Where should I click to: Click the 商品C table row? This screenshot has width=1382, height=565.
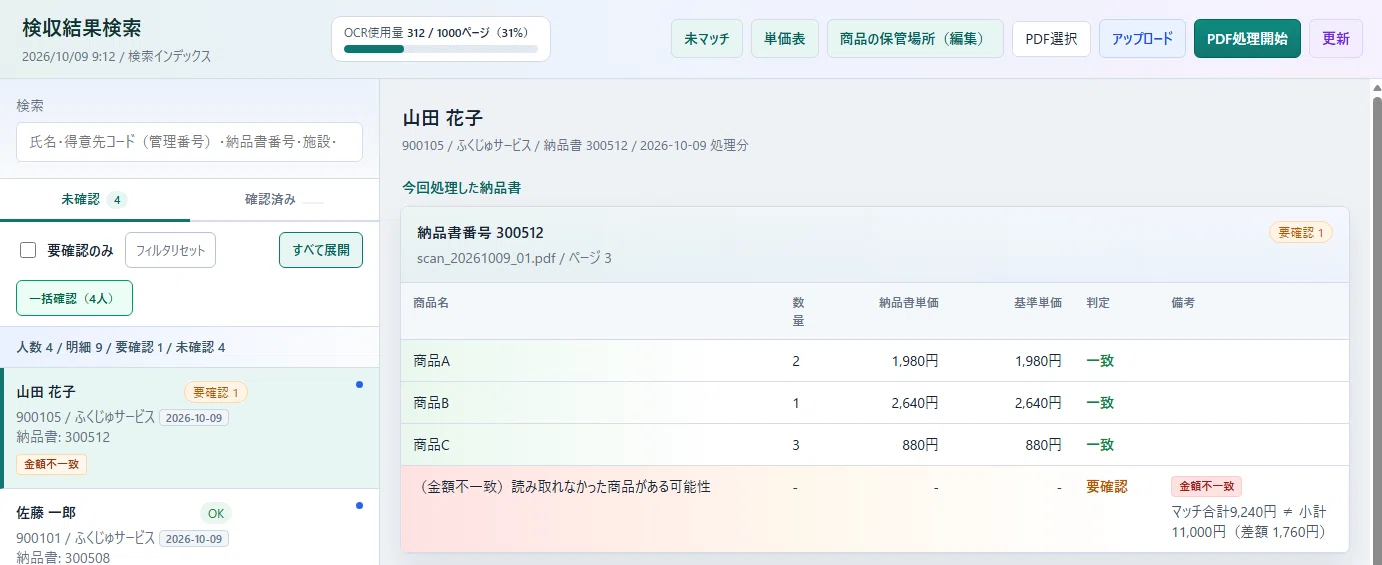(874, 445)
